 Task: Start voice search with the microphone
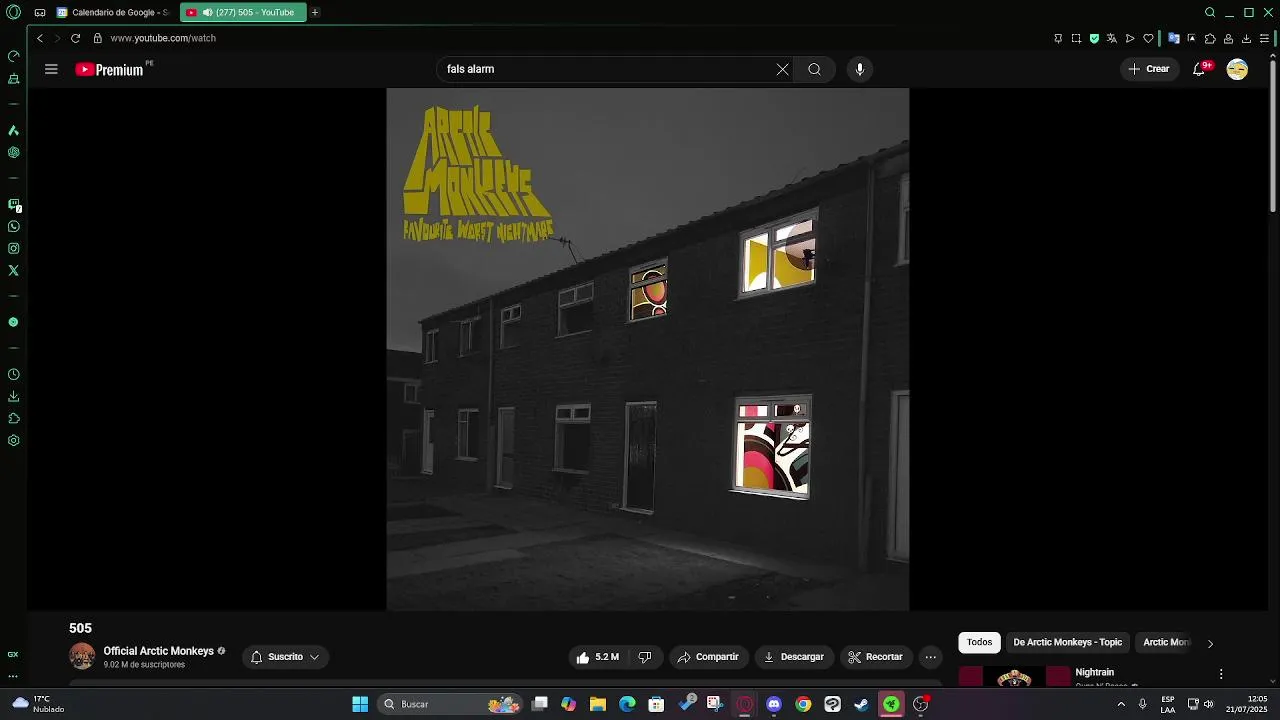click(x=859, y=69)
